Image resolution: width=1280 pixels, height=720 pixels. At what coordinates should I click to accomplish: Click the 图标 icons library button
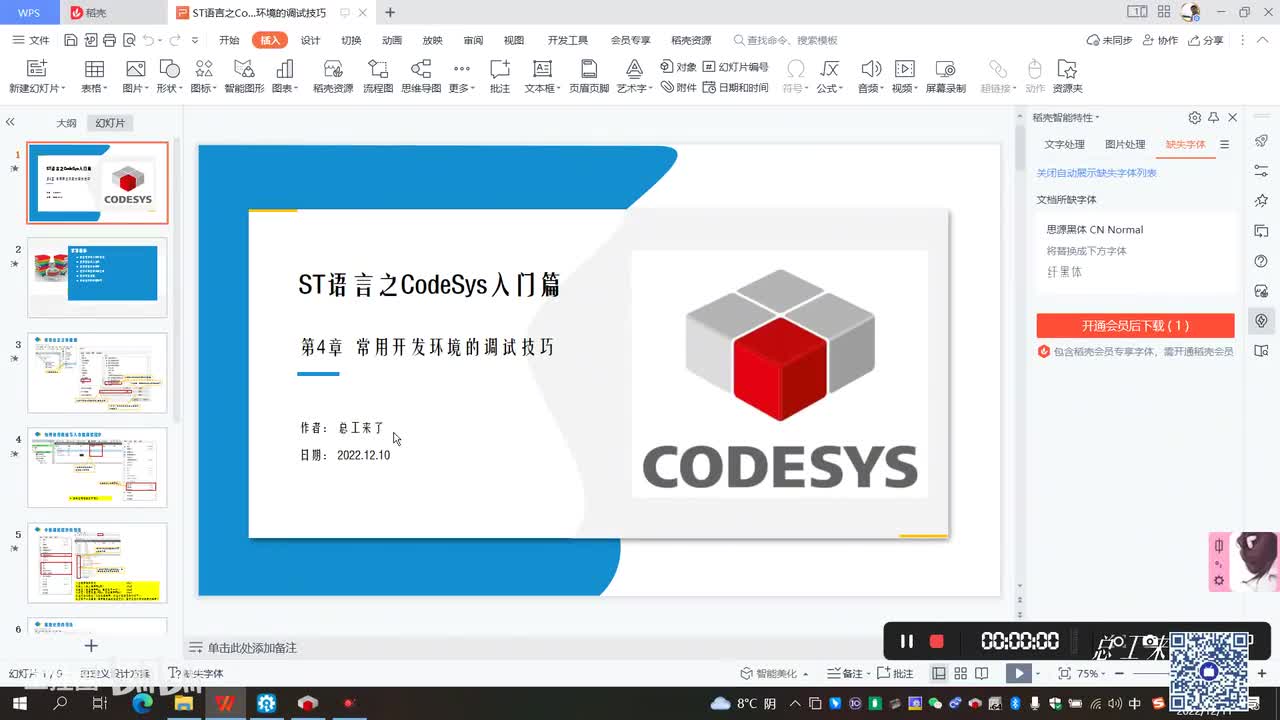coord(204,69)
